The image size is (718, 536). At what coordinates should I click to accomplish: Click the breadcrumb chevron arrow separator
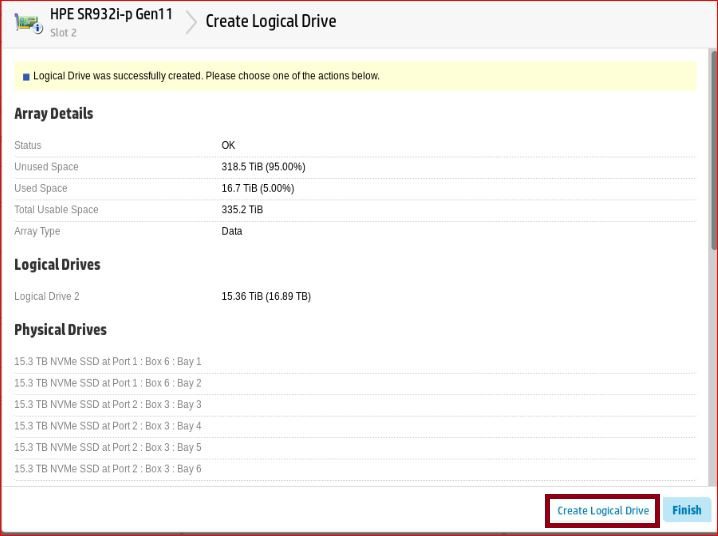(190, 22)
